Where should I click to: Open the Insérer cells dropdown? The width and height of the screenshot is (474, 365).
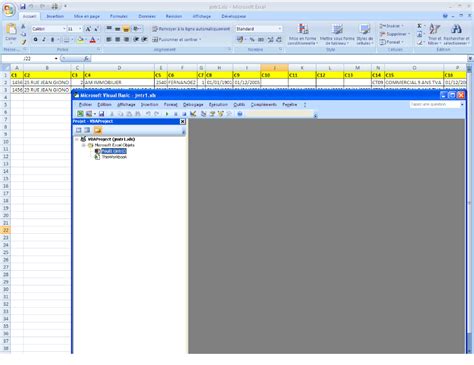coord(391,26)
